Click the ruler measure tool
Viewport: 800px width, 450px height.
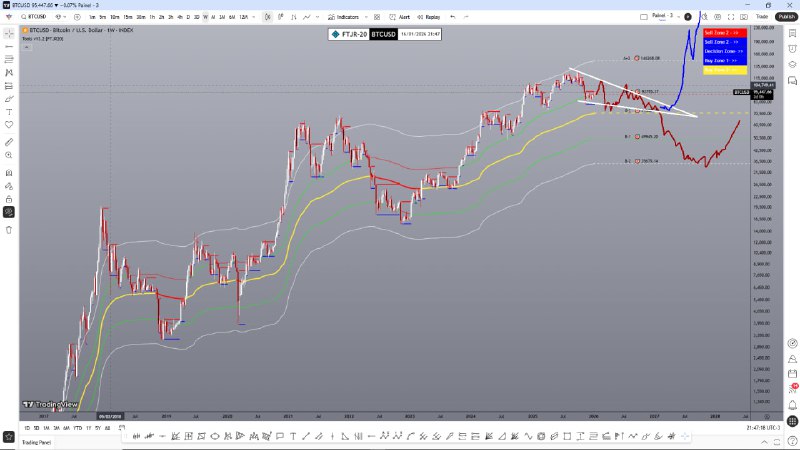[x=9, y=142]
